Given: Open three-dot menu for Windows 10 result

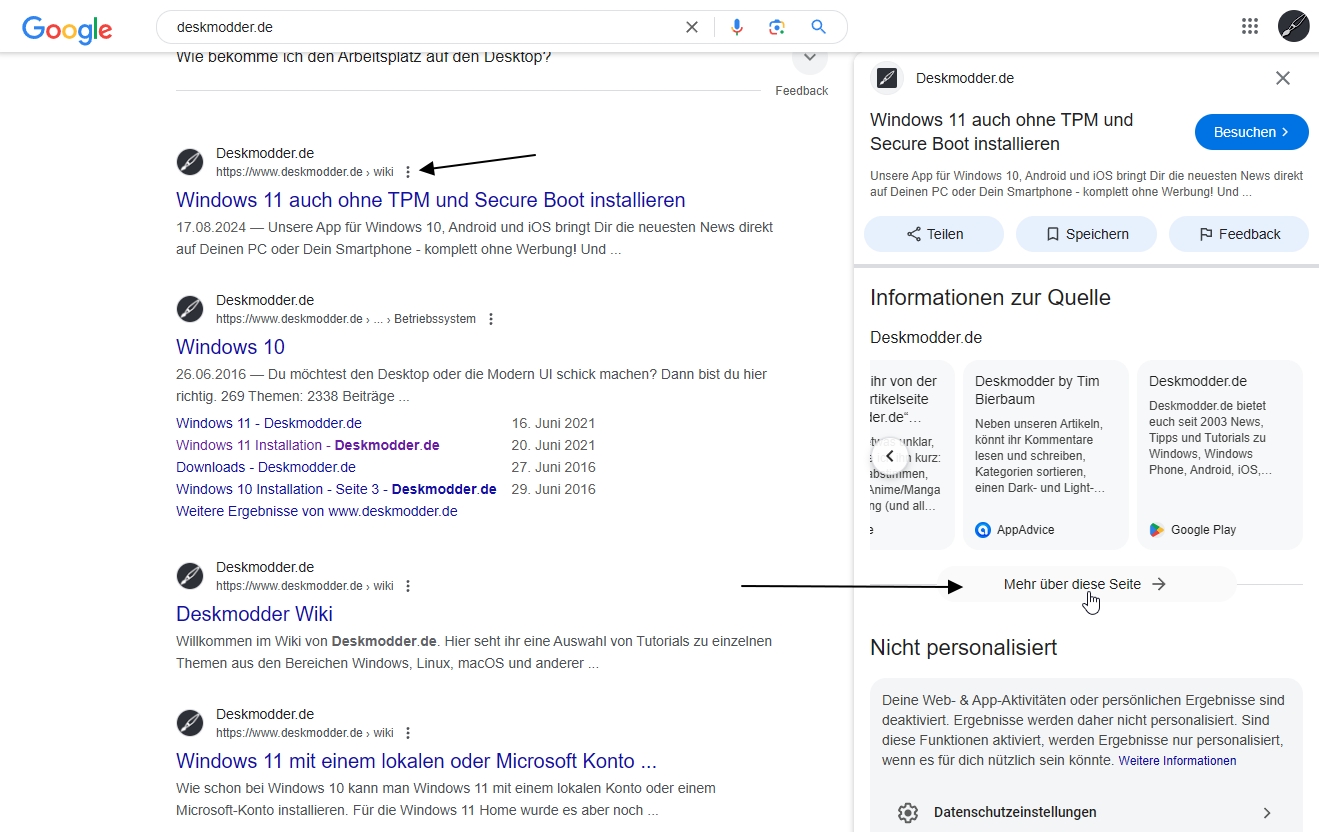Looking at the screenshot, I should (490, 319).
